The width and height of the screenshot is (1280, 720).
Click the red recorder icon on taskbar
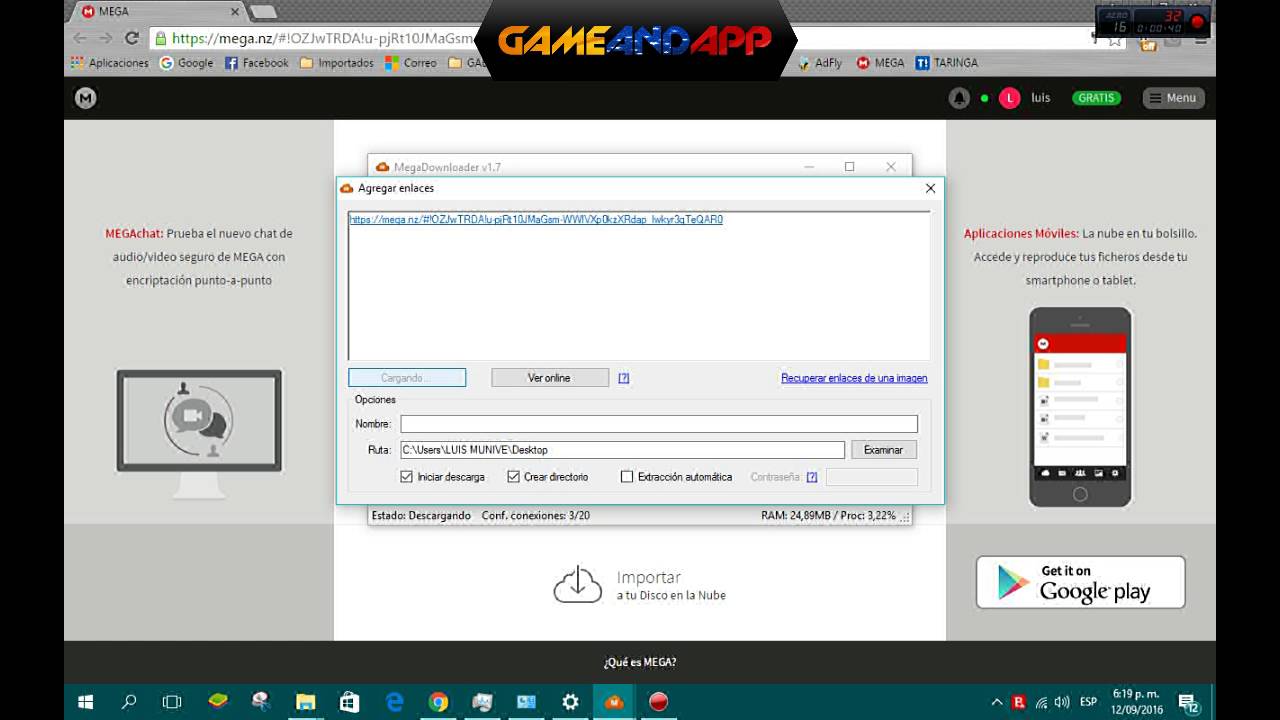tap(658, 702)
